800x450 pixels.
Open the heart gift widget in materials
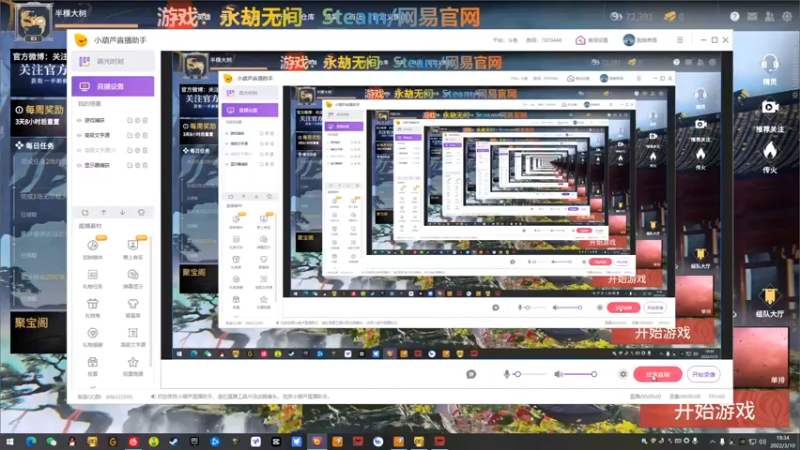click(93, 337)
